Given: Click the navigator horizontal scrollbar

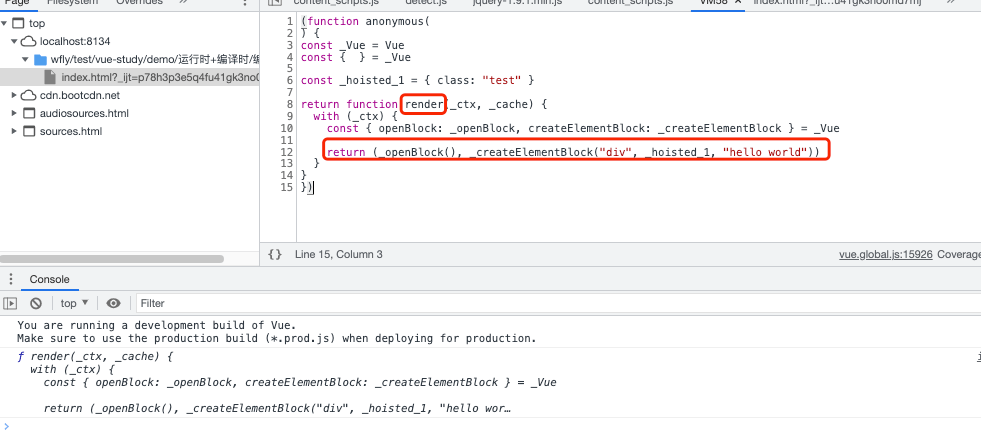Looking at the screenshot, I should (112, 258).
